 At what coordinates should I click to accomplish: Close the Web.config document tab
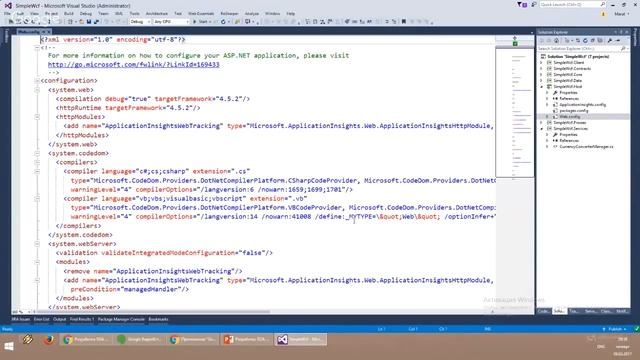click(48, 31)
